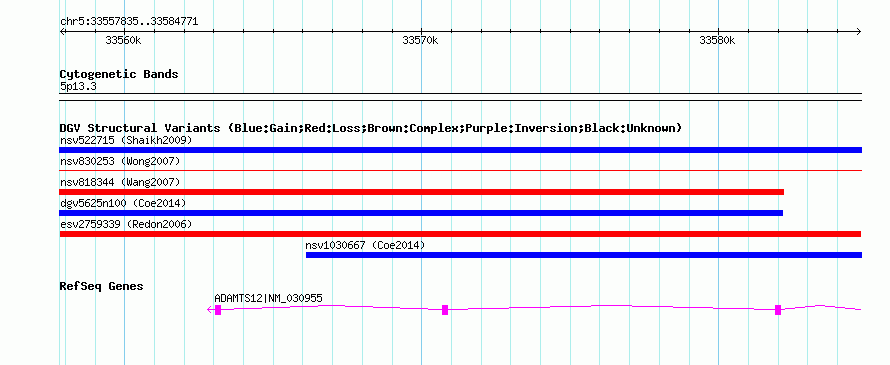
Task: Open the dgv5625n100 (Coe2014) label
Action: point(123,203)
